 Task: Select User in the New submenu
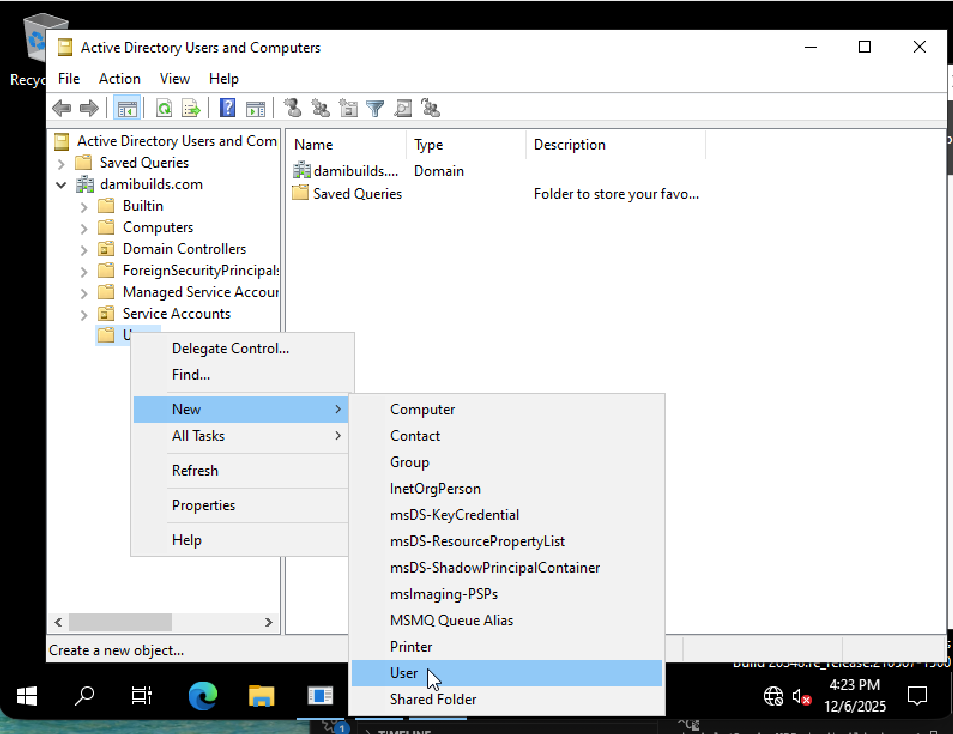pyautogui.click(x=404, y=673)
